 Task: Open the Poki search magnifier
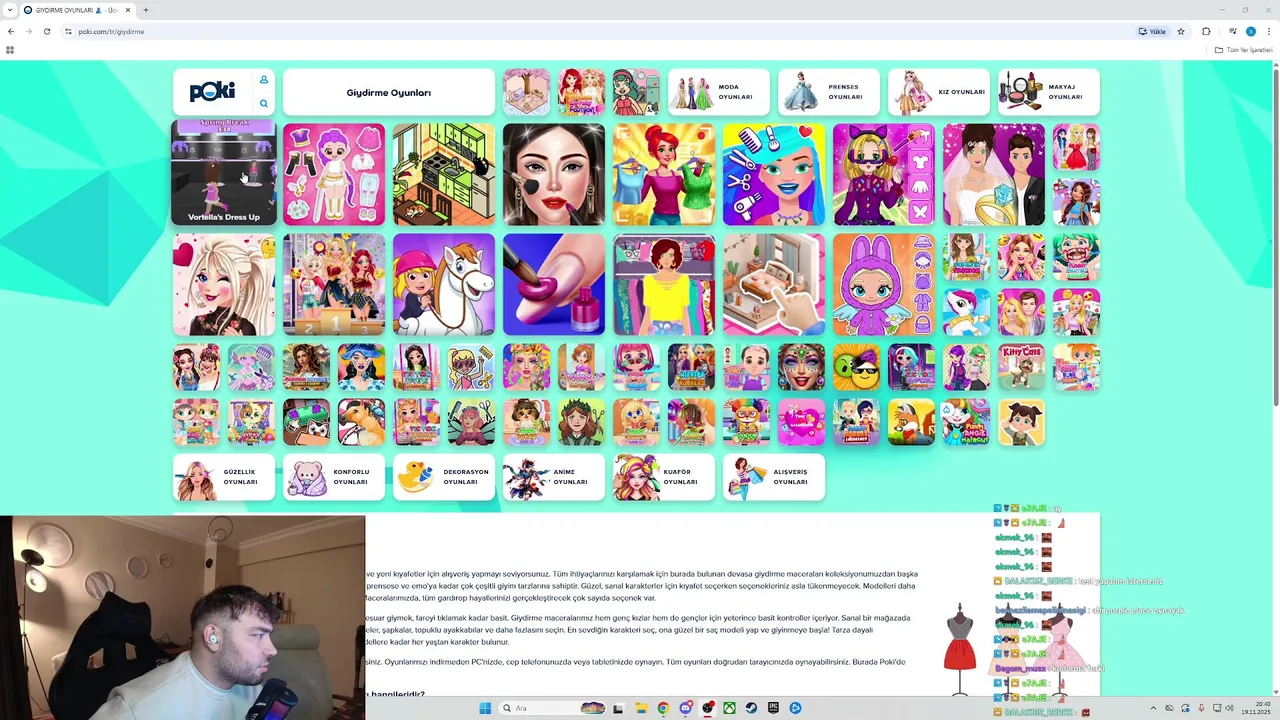pos(264,104)
